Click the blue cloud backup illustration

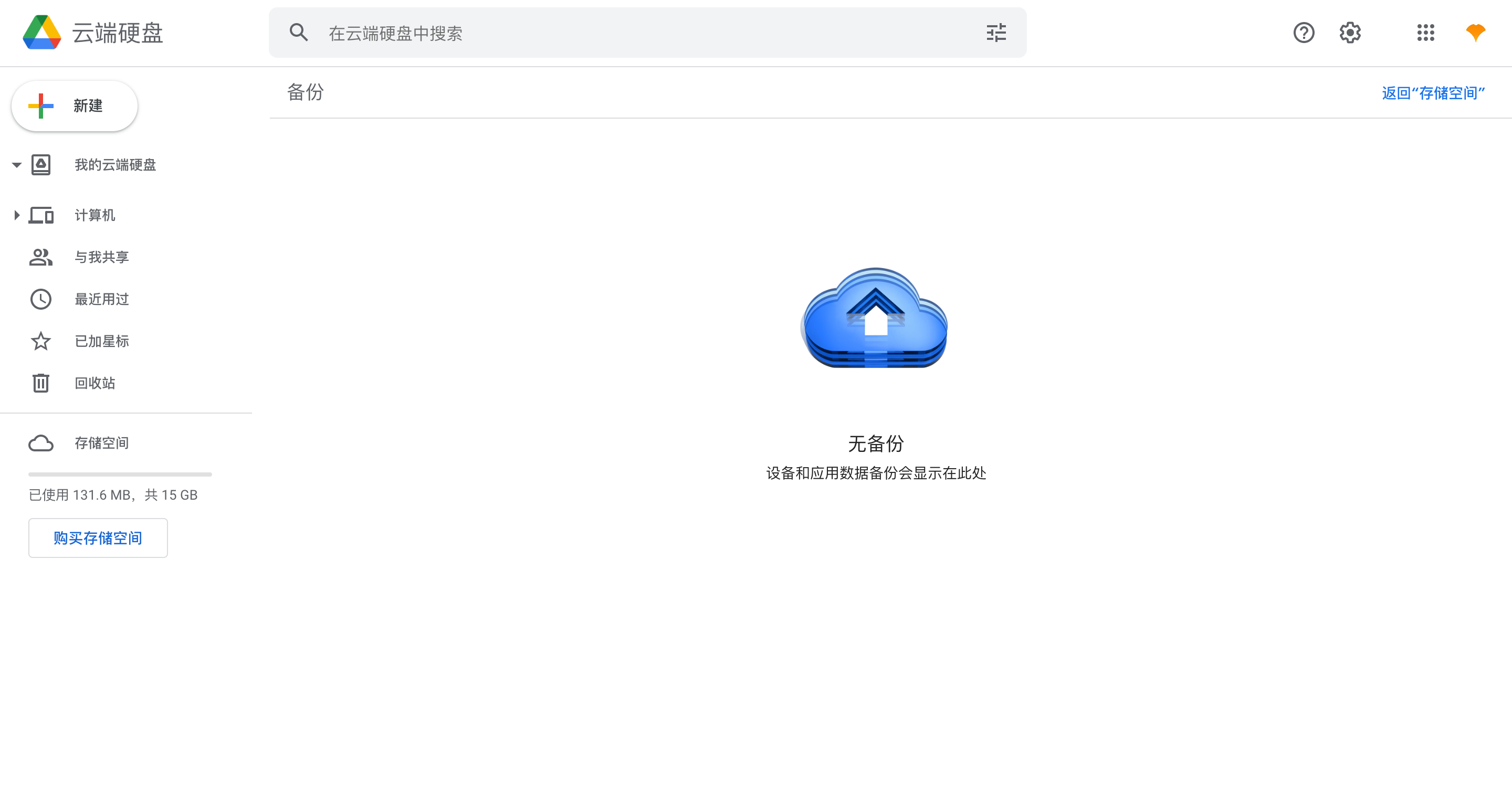(874, 318)
